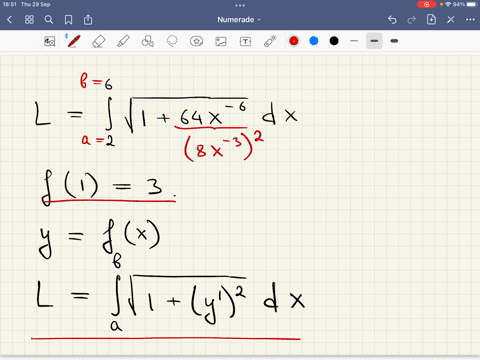Select the medium stroke width
Viewport: 480px width, 360px height.
(x=374, y=41)
